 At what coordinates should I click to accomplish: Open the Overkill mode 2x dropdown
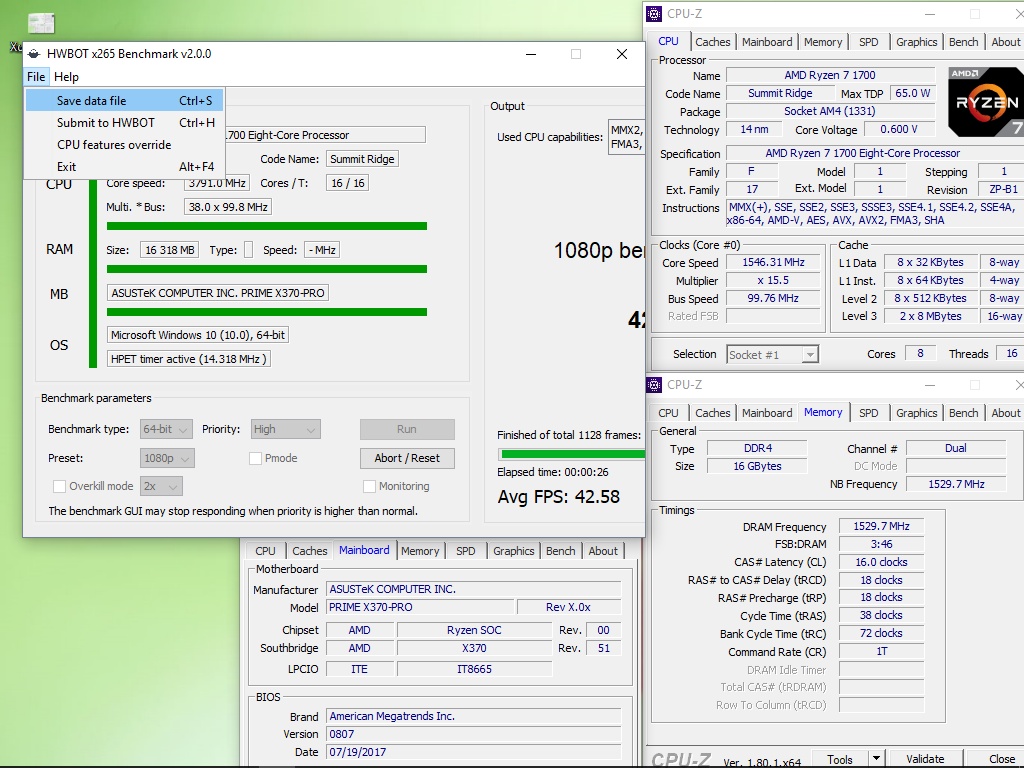(x=161, y=486)
